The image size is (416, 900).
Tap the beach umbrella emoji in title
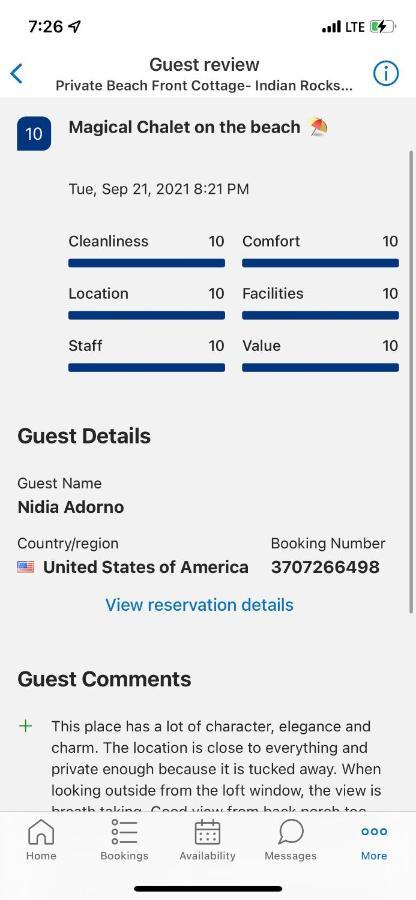pyautogui.click(x=318, y=127)
